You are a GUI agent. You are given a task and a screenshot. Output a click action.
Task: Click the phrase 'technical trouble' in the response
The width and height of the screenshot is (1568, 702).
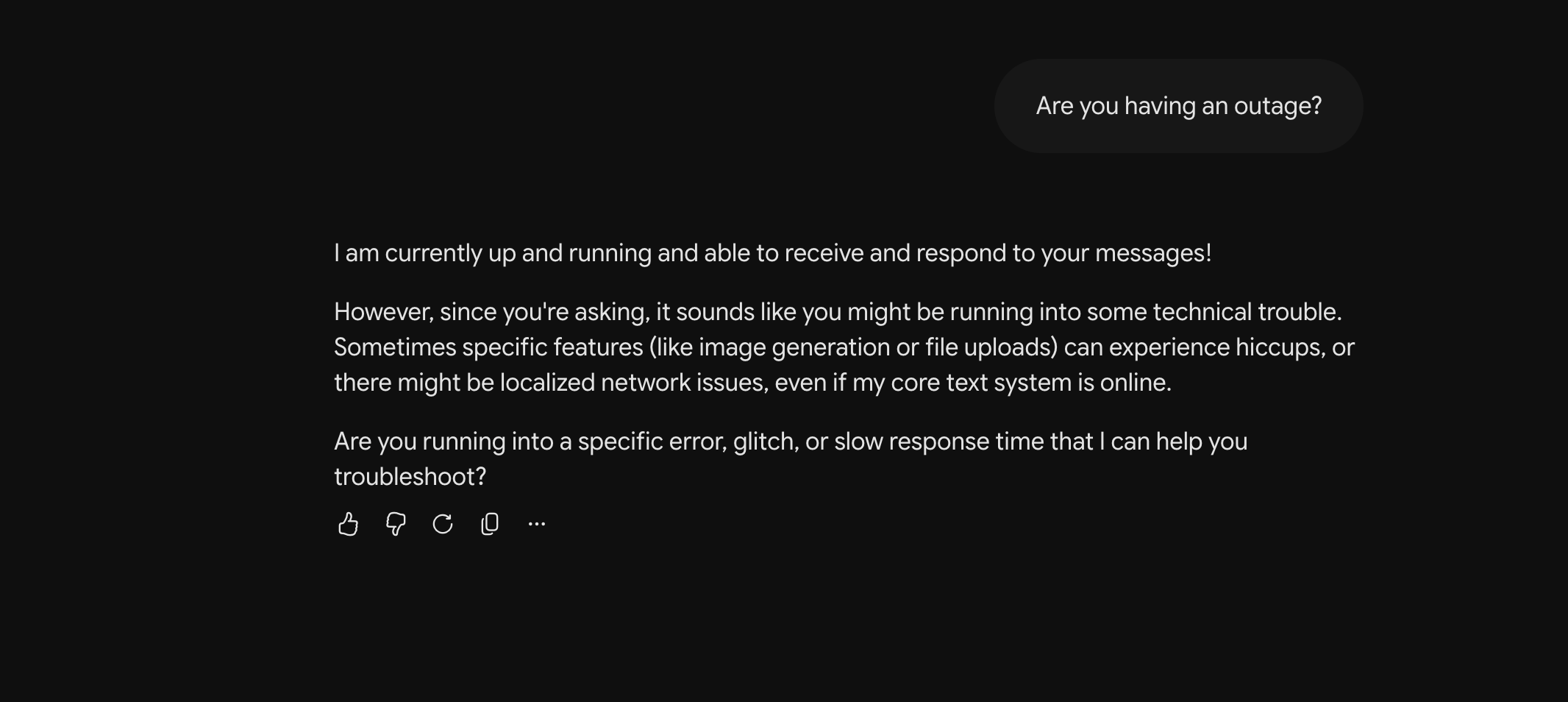click(1247, 312)
